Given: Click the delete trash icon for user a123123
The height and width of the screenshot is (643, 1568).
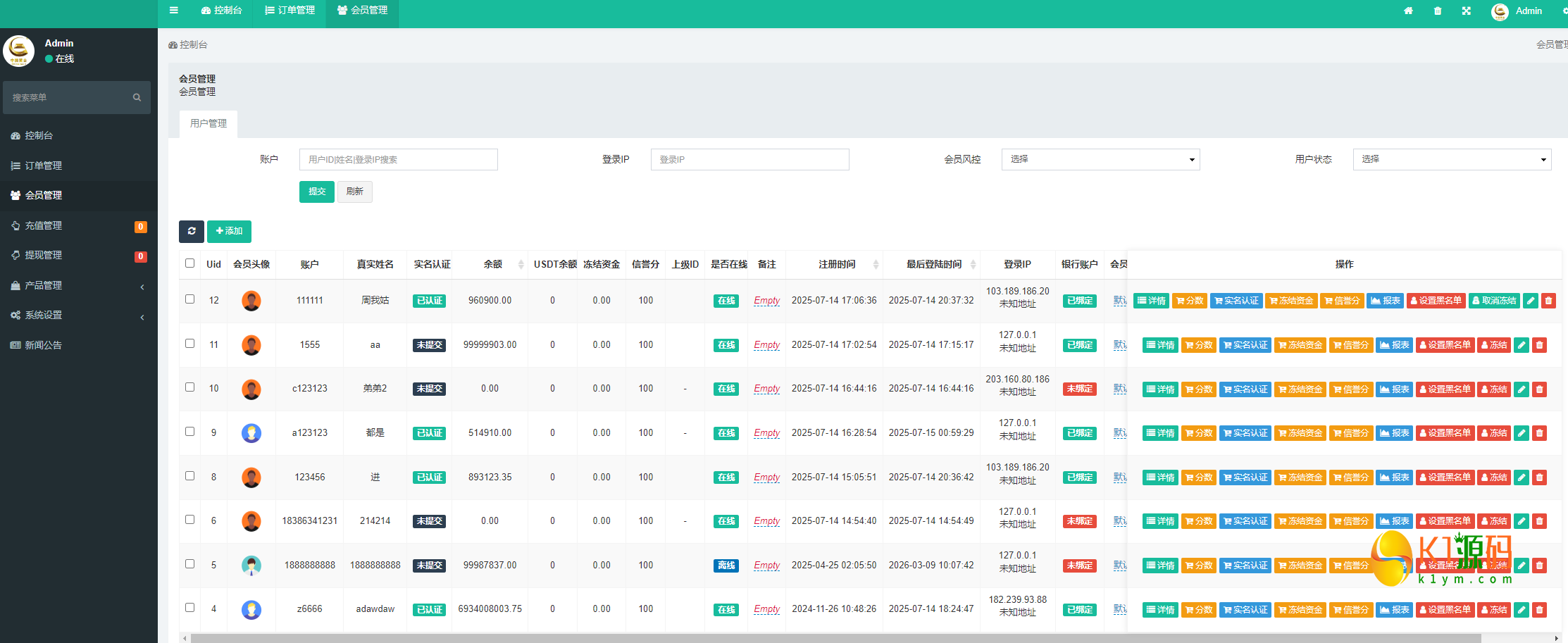Looking at the screenshot, I should point(1540,433).
